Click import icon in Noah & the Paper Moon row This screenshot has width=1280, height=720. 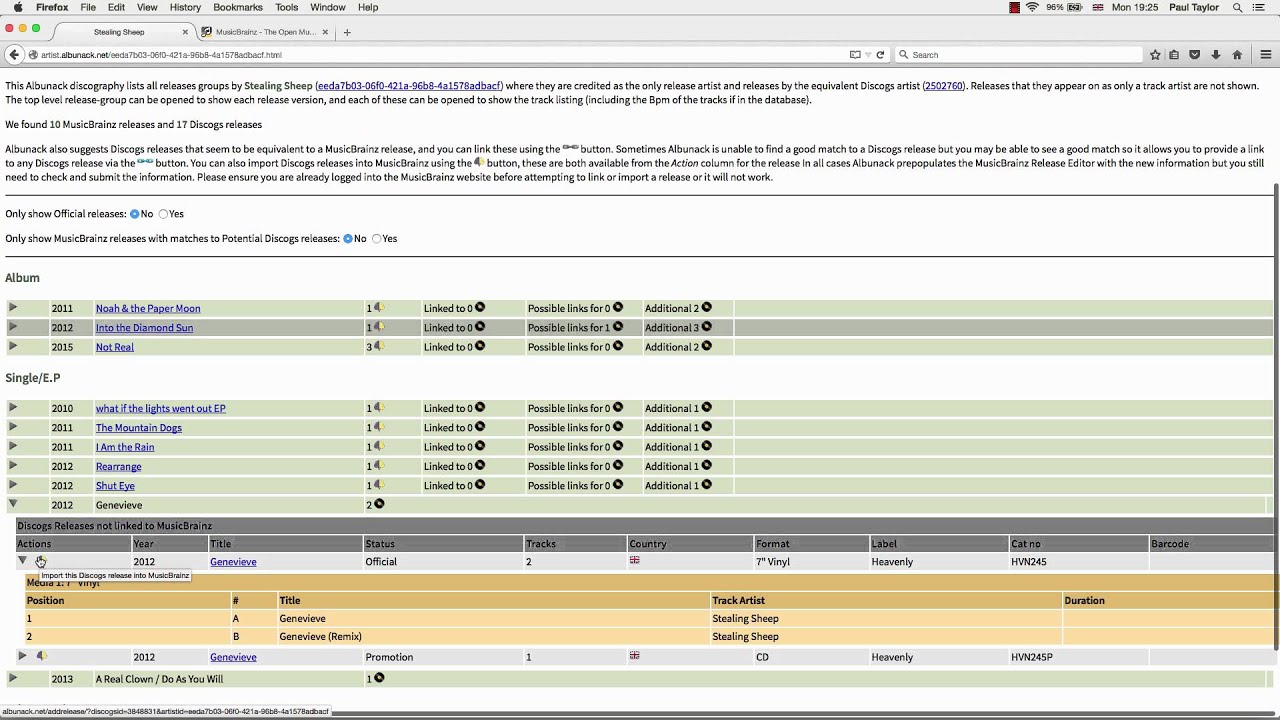pyautogui.click(x=379, y=308)
